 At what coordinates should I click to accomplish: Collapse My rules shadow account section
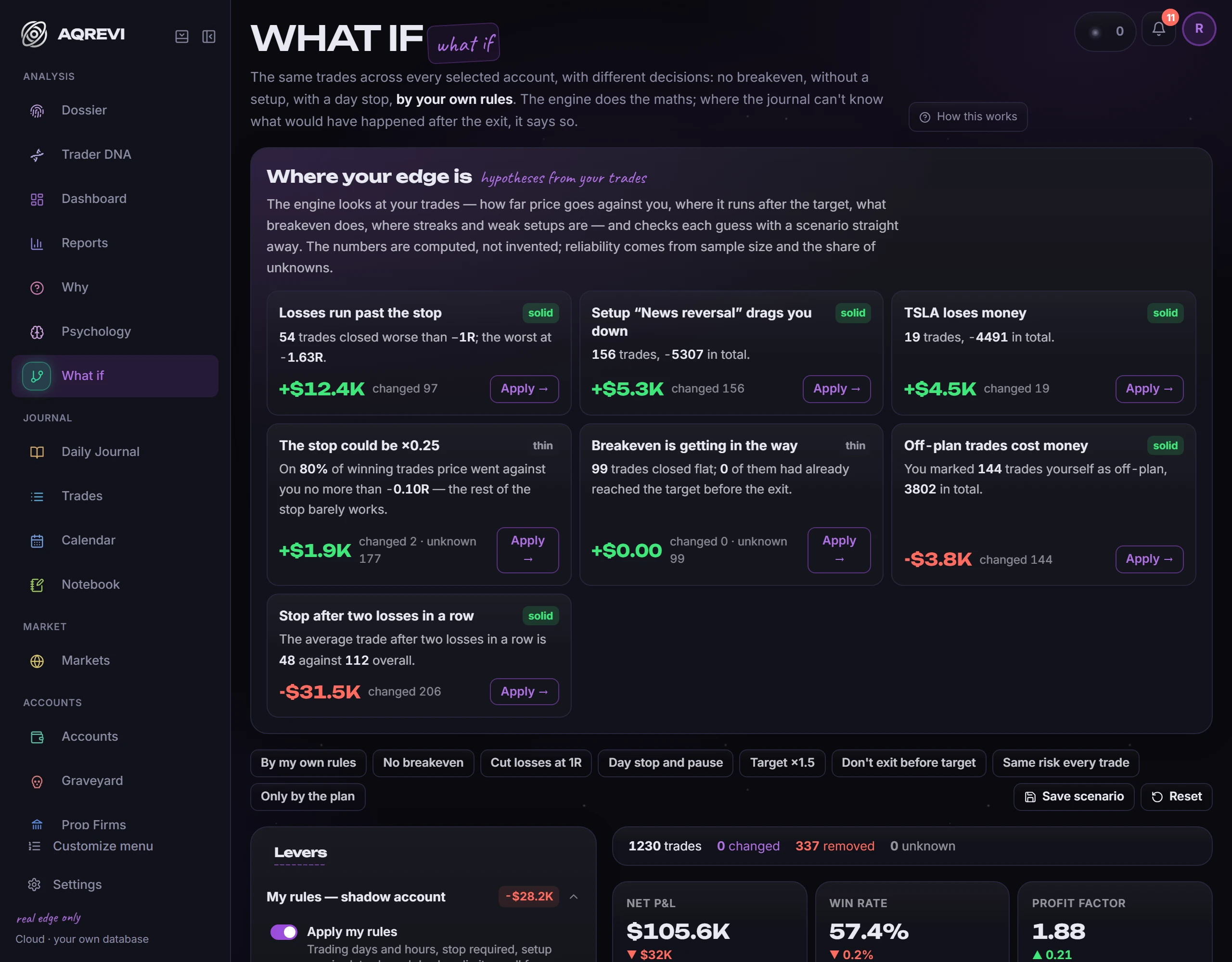click(x=574, y=897)
